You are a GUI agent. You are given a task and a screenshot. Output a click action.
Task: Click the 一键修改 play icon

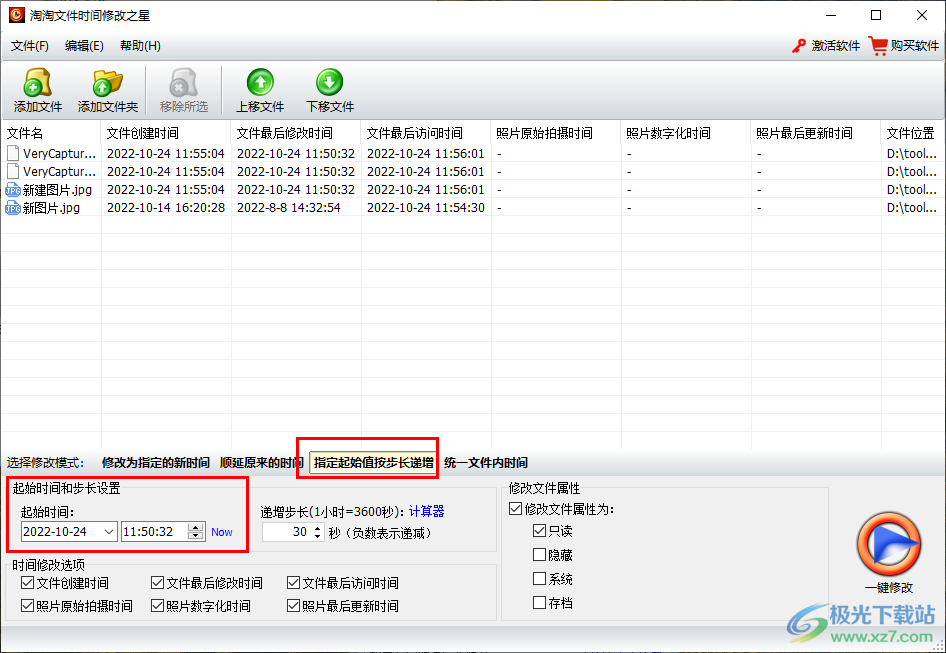[x=889, y=545]
